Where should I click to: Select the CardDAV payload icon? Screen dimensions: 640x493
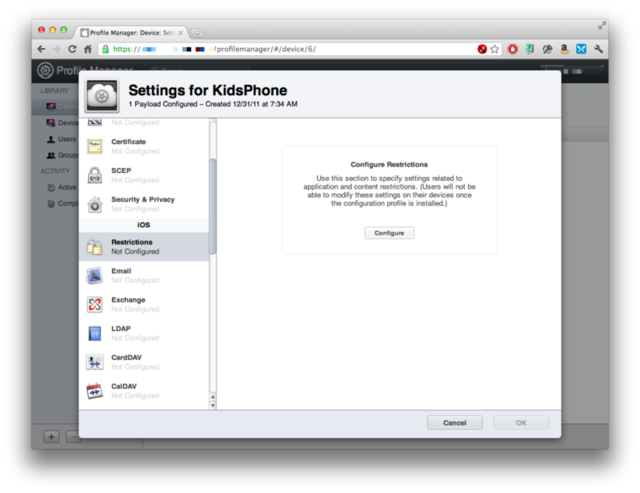pyautogui.click(x=95, y=362)
